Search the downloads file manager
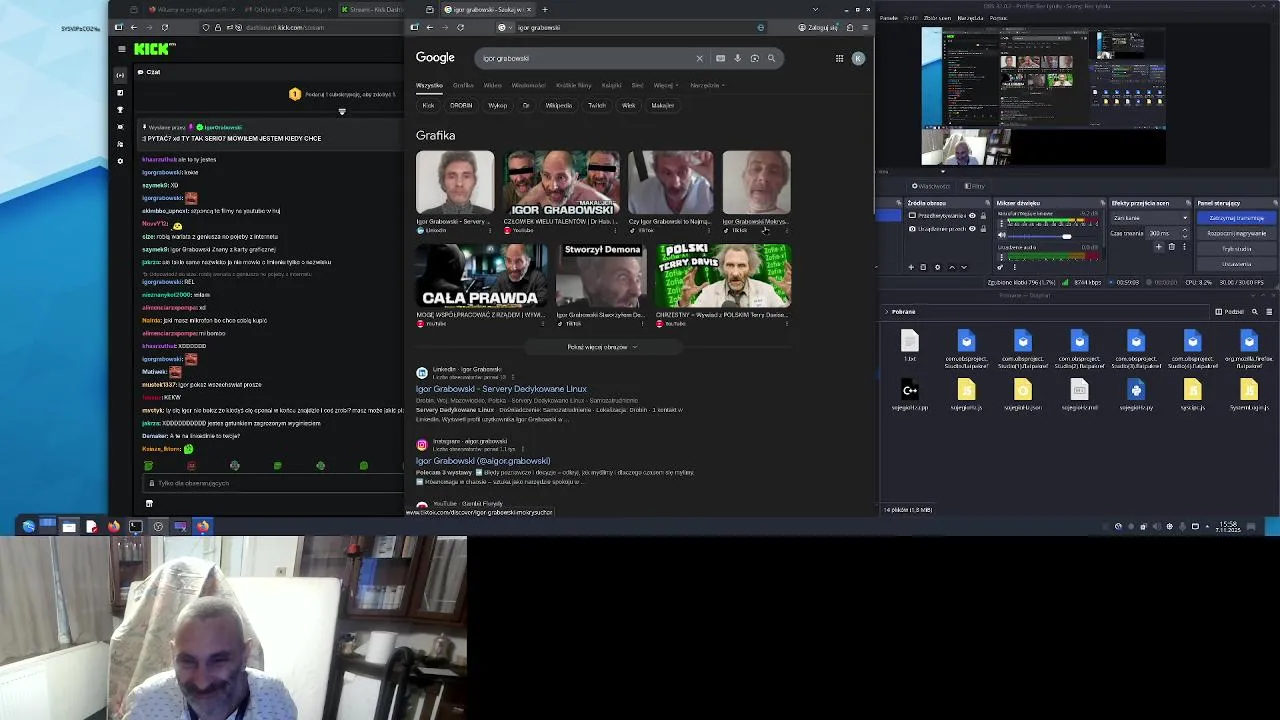This screenshot has width=1280, height=720. 1254,312
